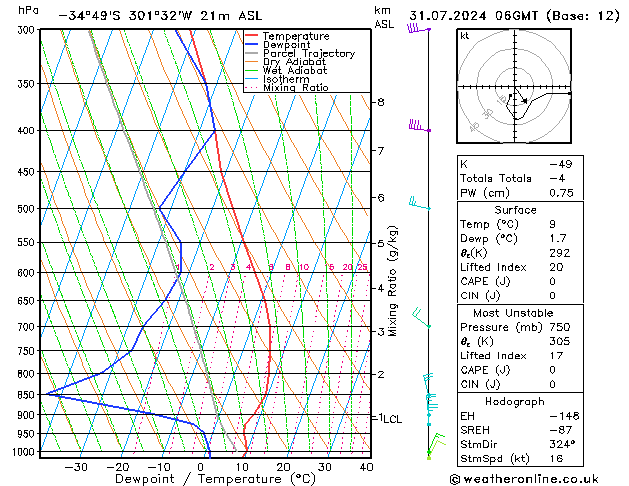Viewport: 629px width, 486px height.
Task: Click the 'kt' label in the hodograph
Action: pyautogui.click(x=465, y=35)
